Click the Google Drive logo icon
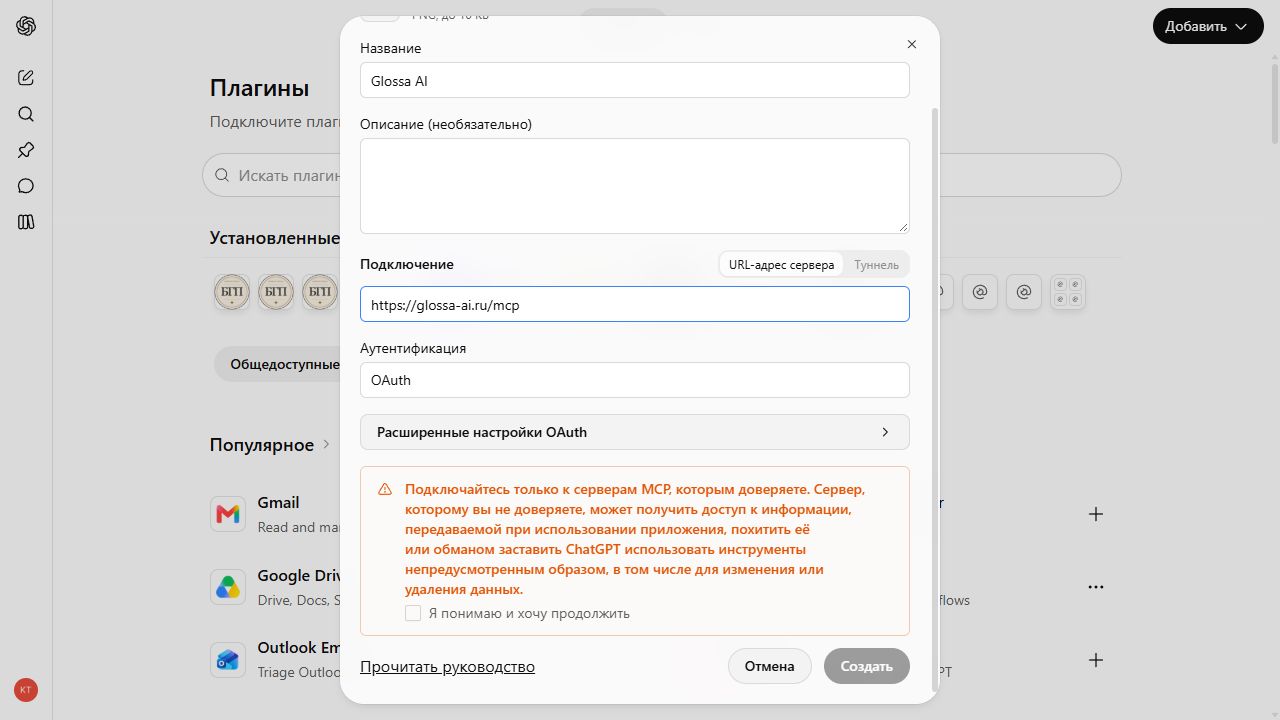Screen dimensions: 1280x720 228,587
